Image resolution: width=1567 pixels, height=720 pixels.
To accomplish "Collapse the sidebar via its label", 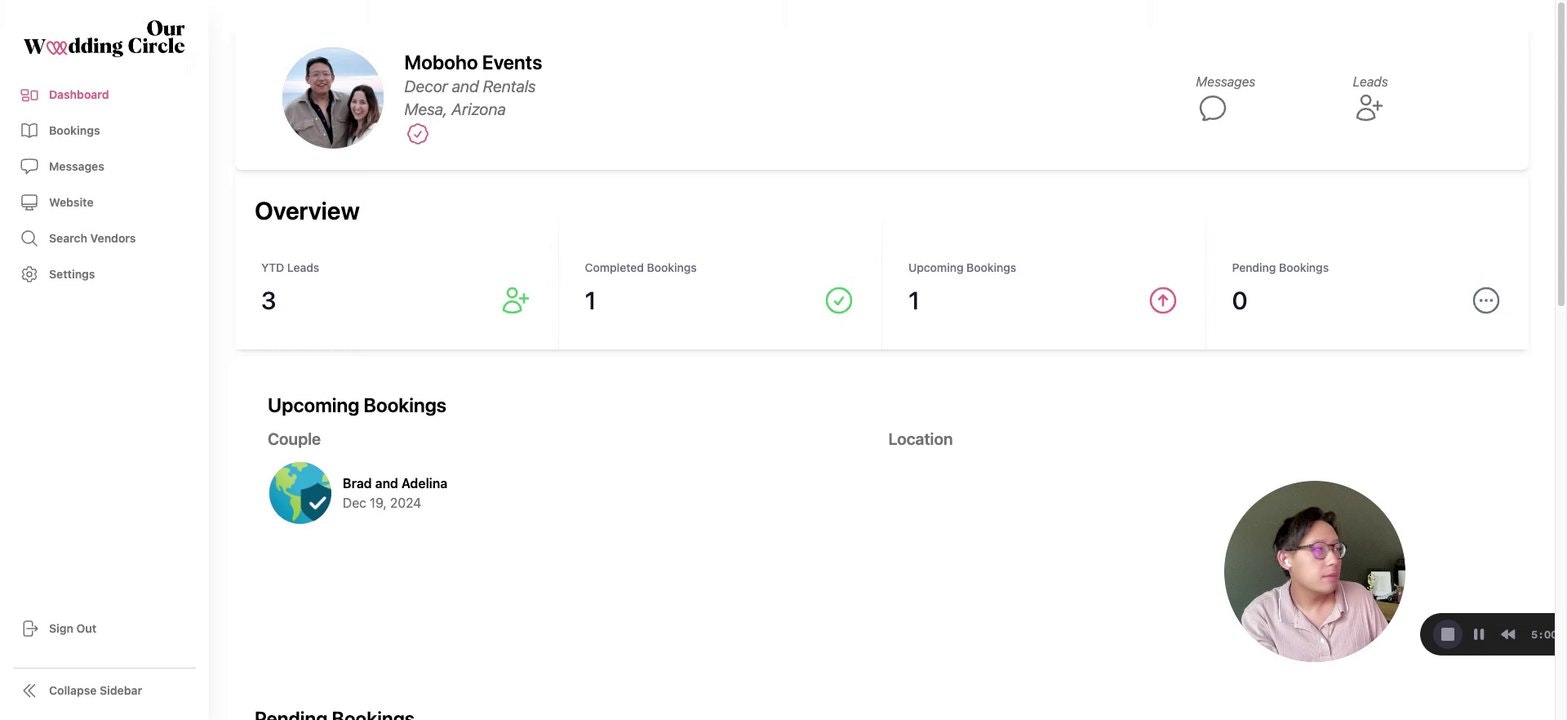I will pyautogui.click(x=95, y=691).
